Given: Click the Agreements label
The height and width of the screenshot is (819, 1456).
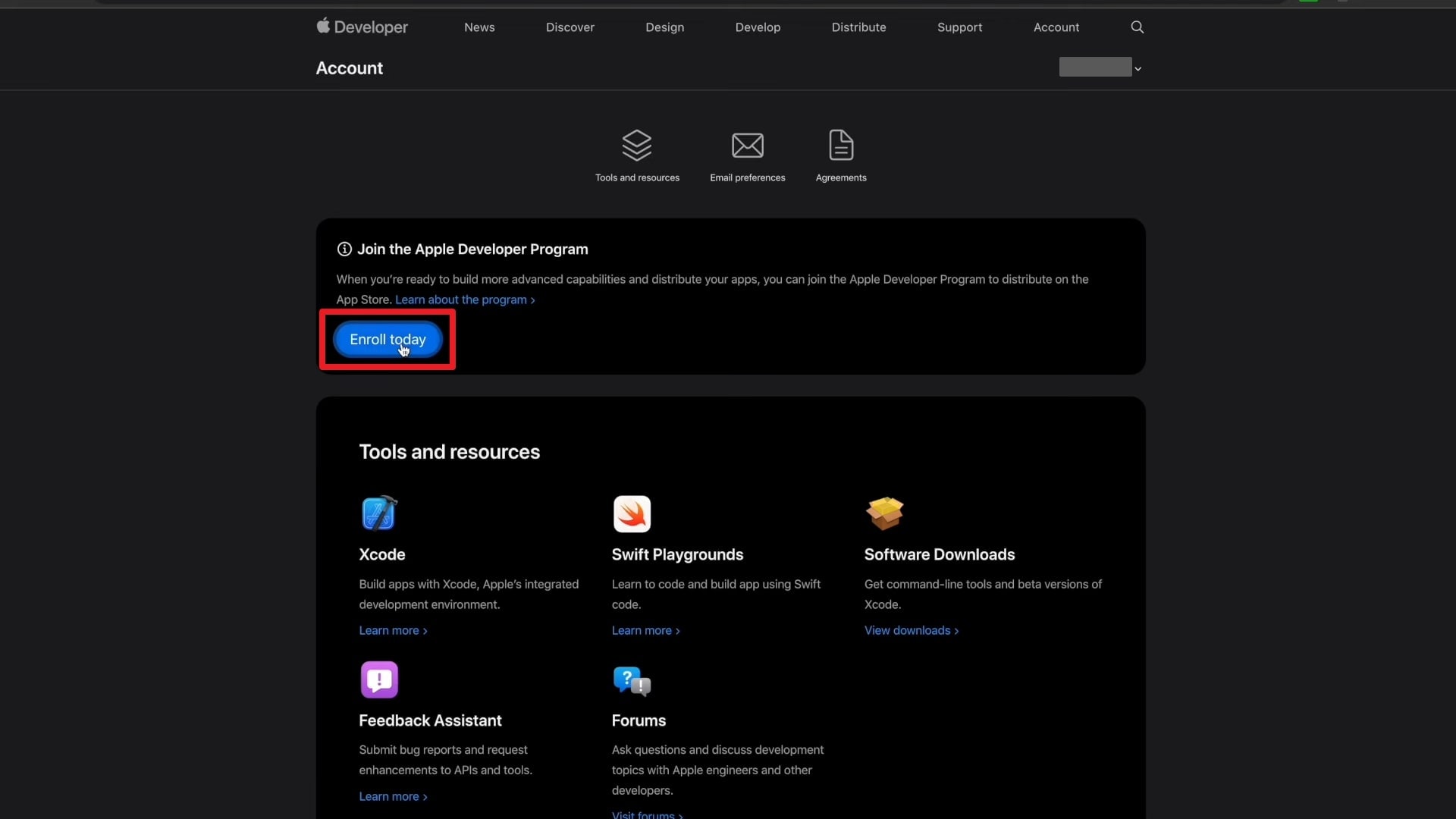Looking at the screenshot, I should tap(841, 177).
